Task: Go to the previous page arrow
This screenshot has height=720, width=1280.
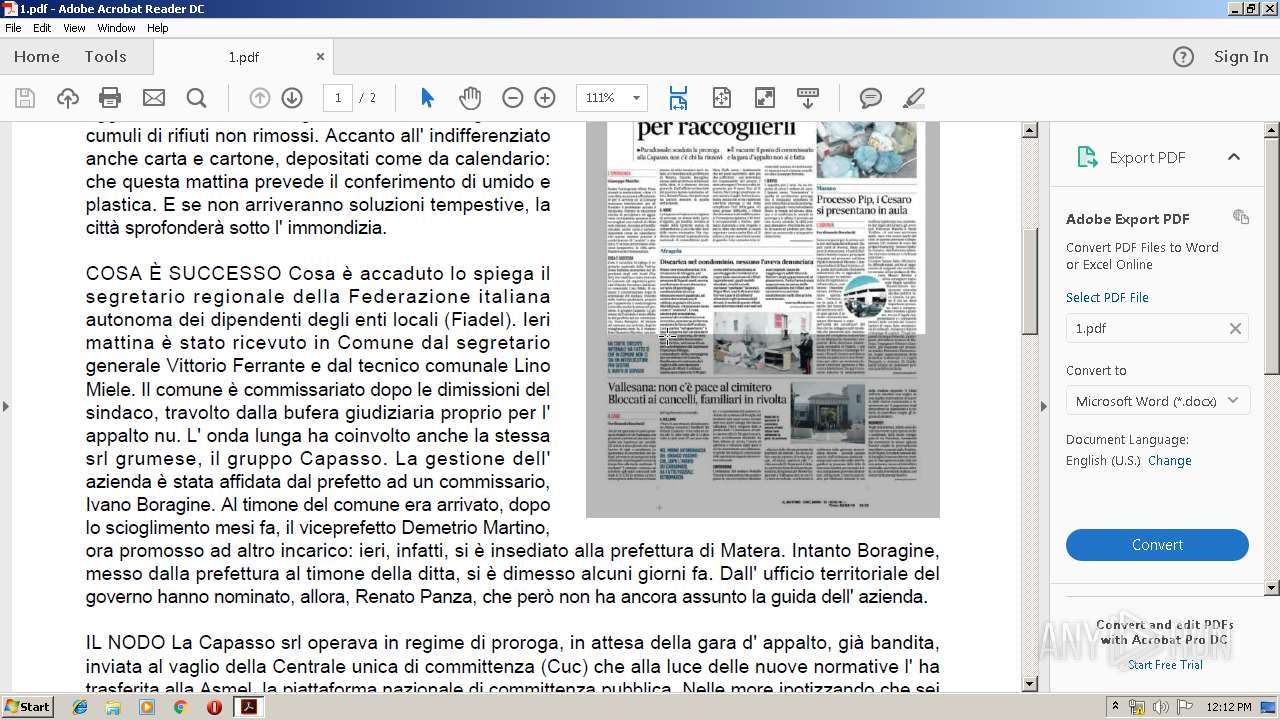Action: click(260, 98)
